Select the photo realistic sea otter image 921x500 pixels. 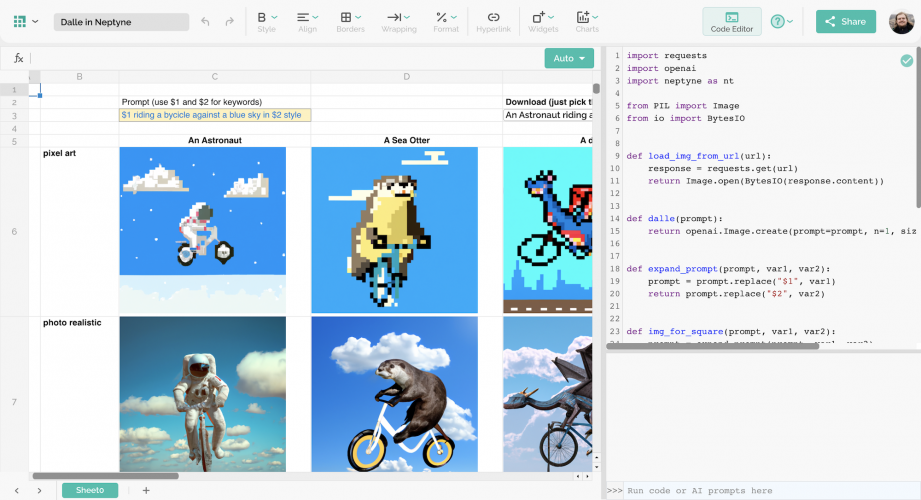[x=394, y=394]
